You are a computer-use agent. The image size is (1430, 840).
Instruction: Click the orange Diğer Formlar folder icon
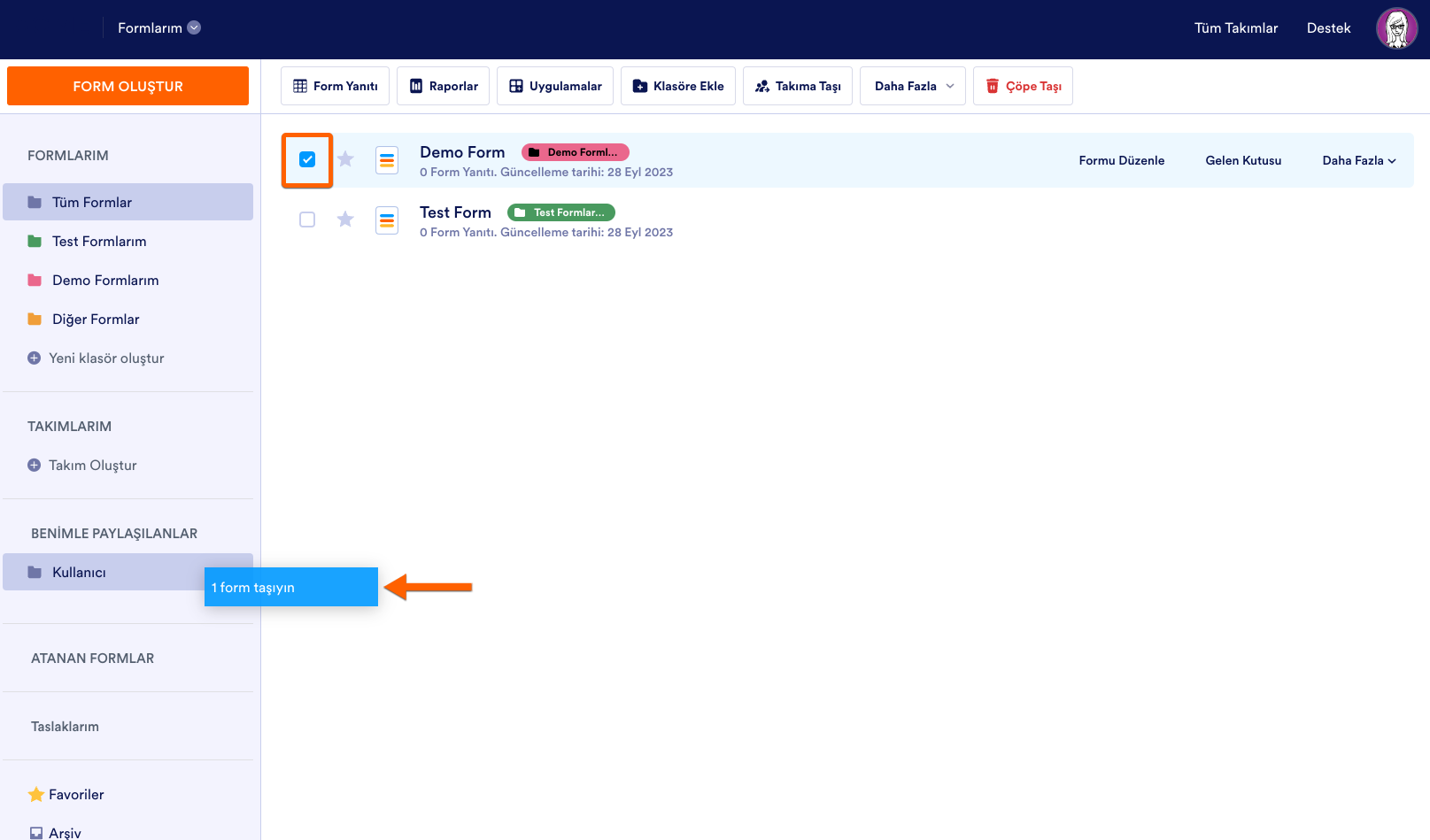point(35,320)
